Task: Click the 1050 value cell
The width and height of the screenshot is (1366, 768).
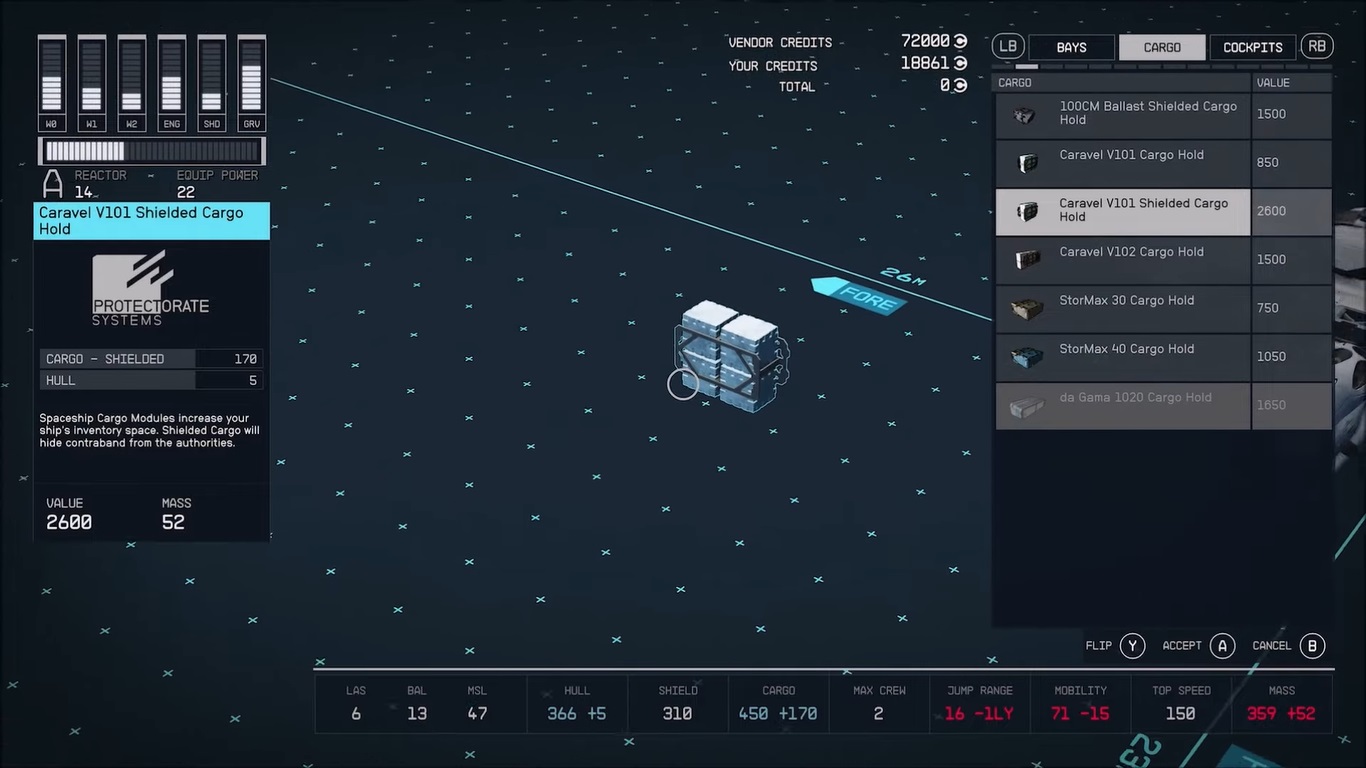Action: tap(1291, 357)
